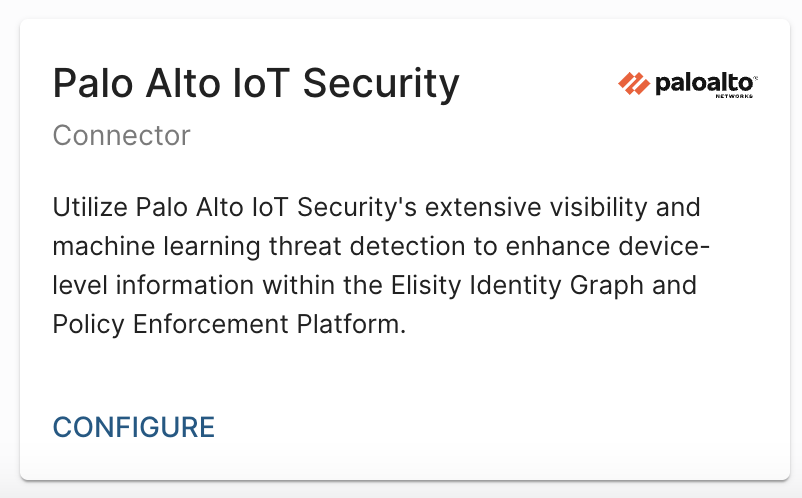Click the CONFIGURE button
The image size is (802, 498).
[133, 427]
